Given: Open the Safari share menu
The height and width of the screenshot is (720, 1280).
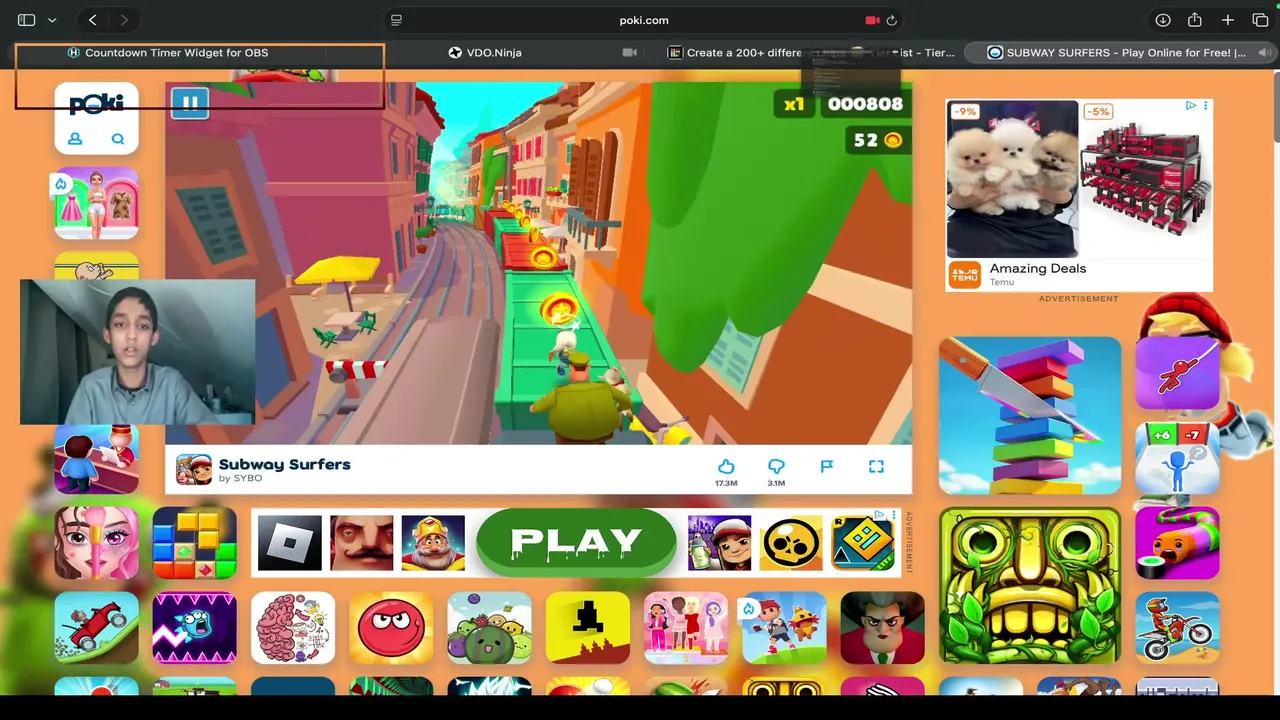Looking at the screenshot, I should click(1195, 20).
